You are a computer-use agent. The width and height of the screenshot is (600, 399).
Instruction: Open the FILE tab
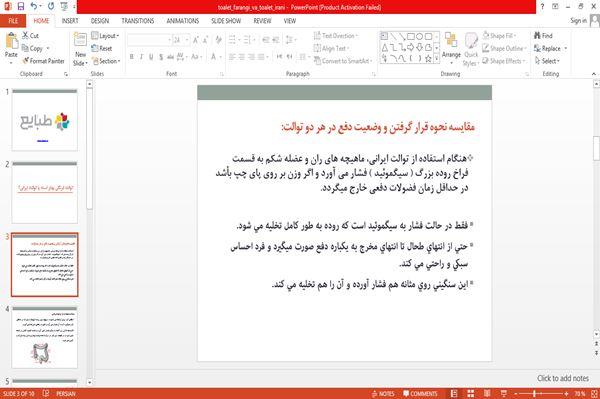point(13,21)
